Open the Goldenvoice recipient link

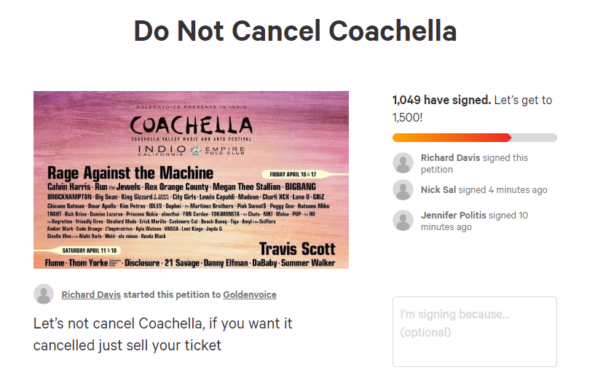tap(250, 295)
